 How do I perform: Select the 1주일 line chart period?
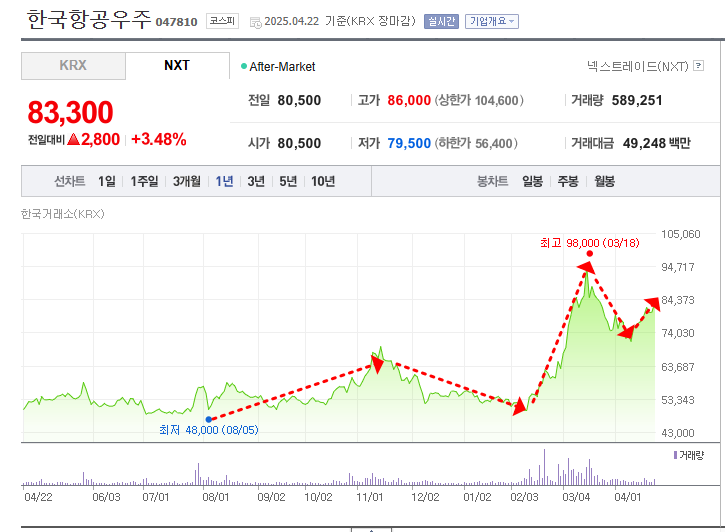tap(144, 181)
